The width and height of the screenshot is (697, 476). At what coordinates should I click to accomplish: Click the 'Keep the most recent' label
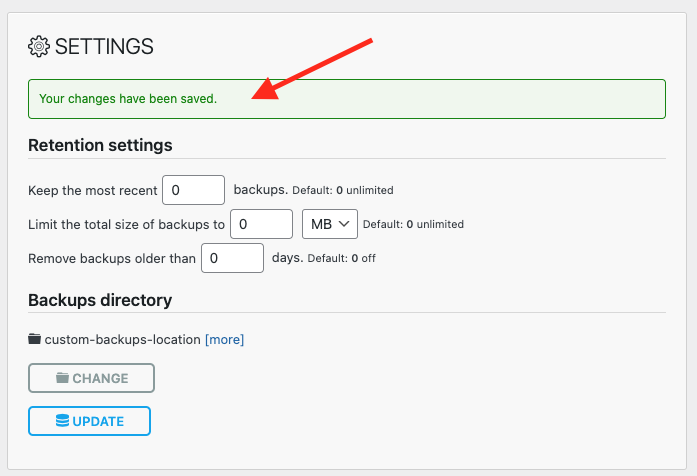click(x=93, y=190)
